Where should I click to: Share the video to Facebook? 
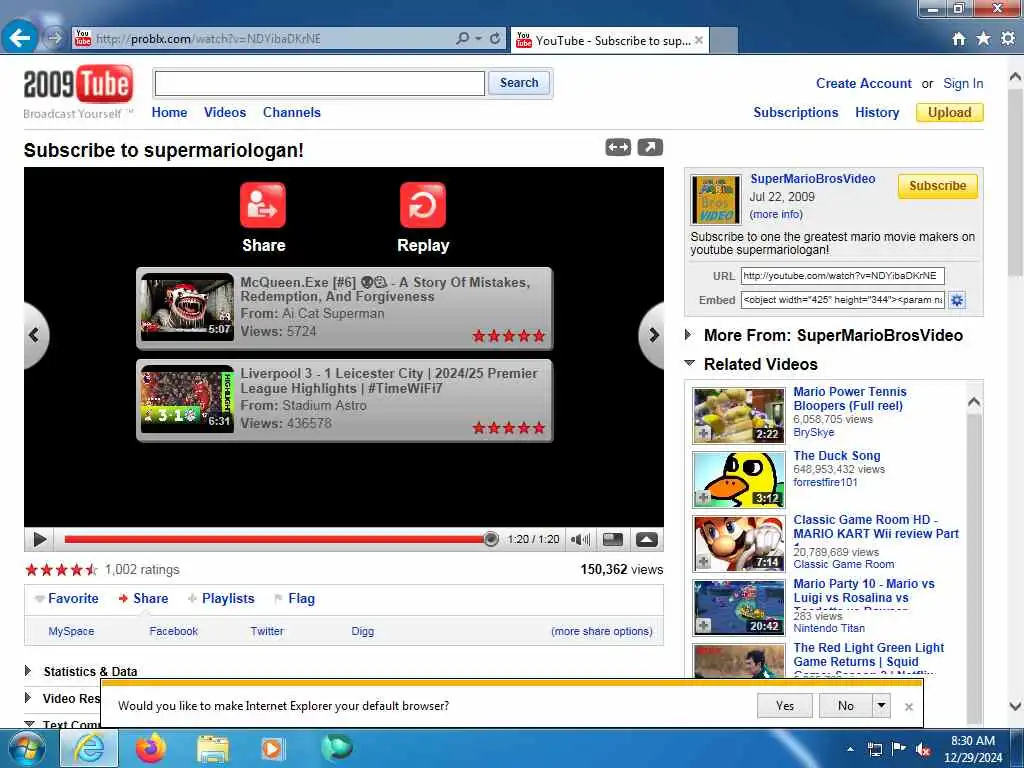173,631
